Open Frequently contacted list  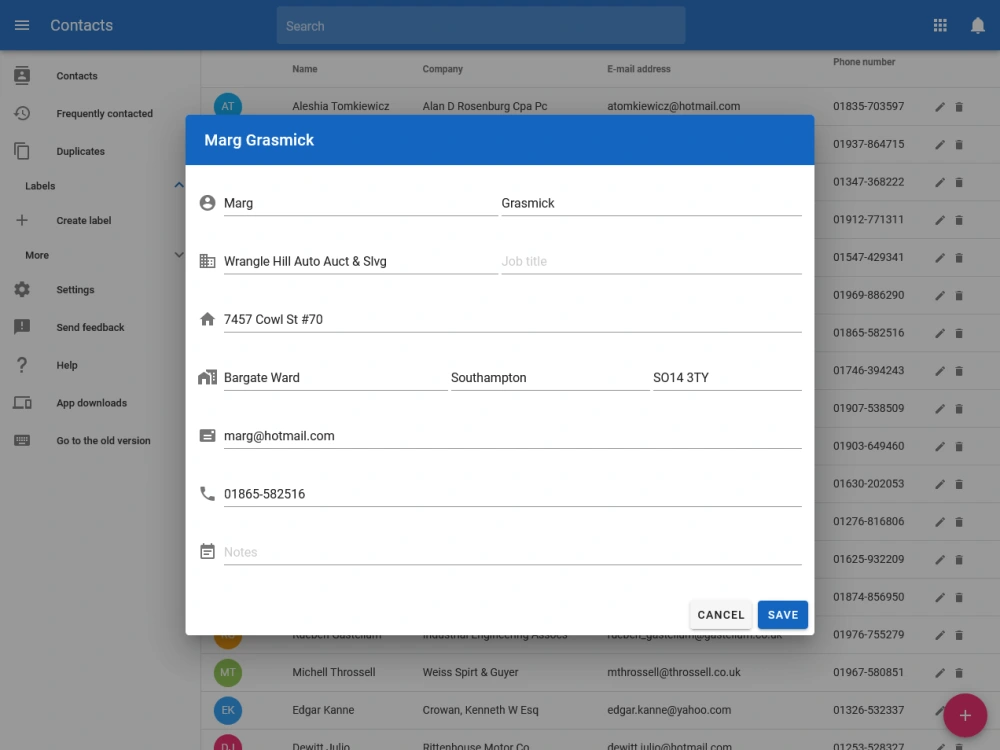pyautogui.click(x=105, y=114)
